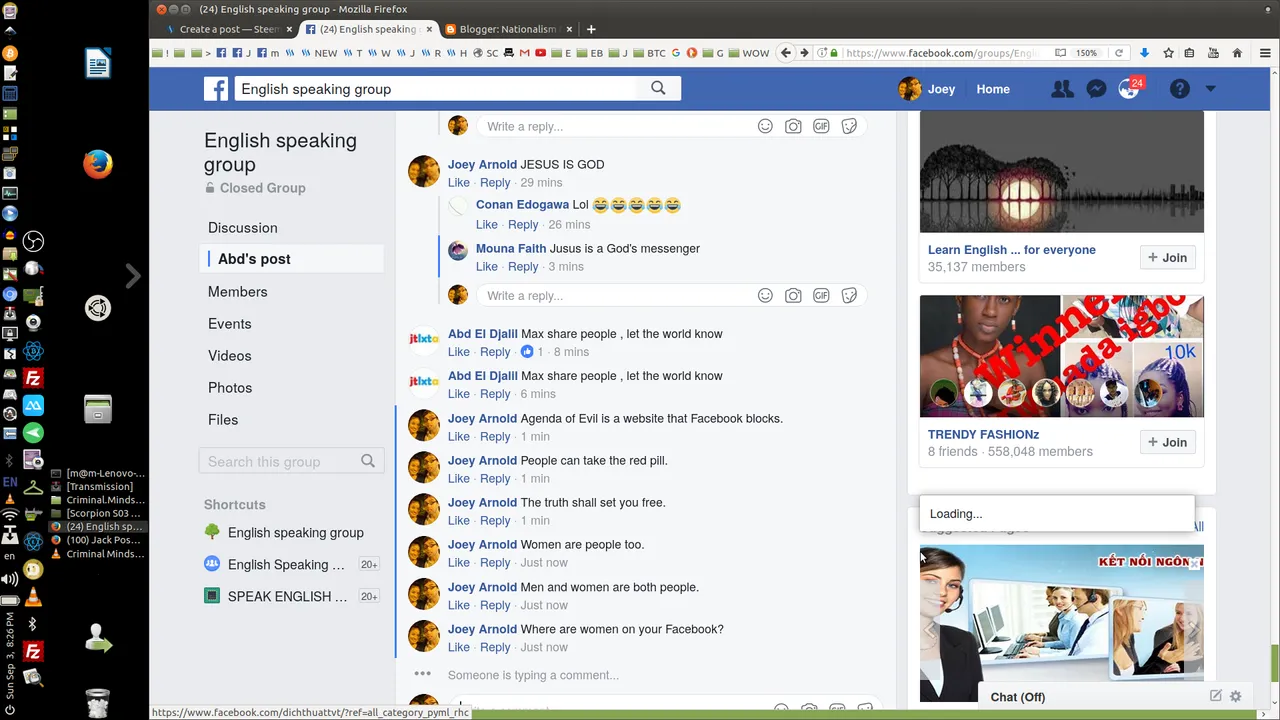The image size is (1280, 720).
Task: Open a new Firefox tab
Action: tap(591, 29)
